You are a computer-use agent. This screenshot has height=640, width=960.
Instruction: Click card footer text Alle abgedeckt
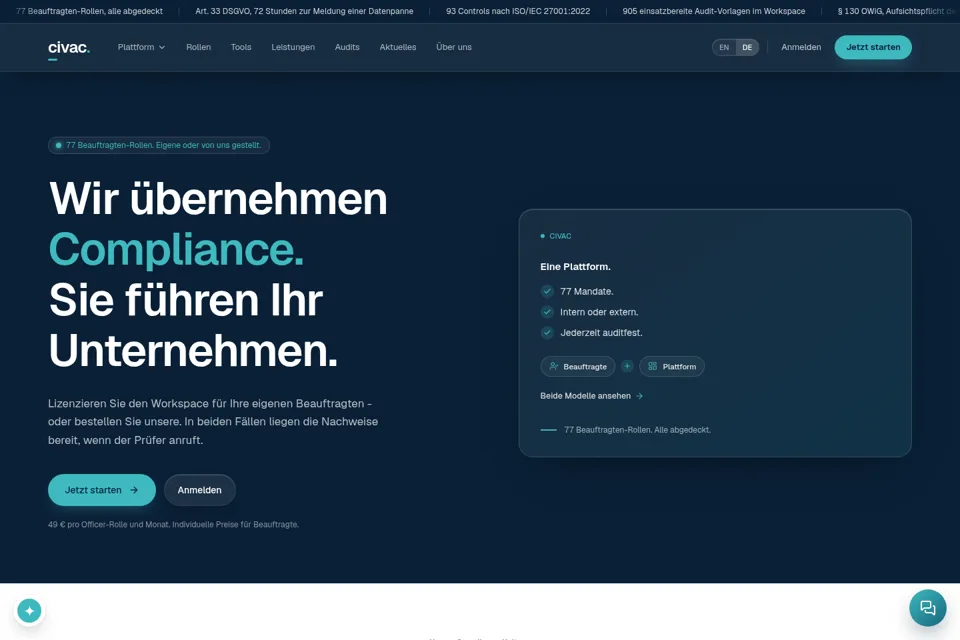(682, 430)
